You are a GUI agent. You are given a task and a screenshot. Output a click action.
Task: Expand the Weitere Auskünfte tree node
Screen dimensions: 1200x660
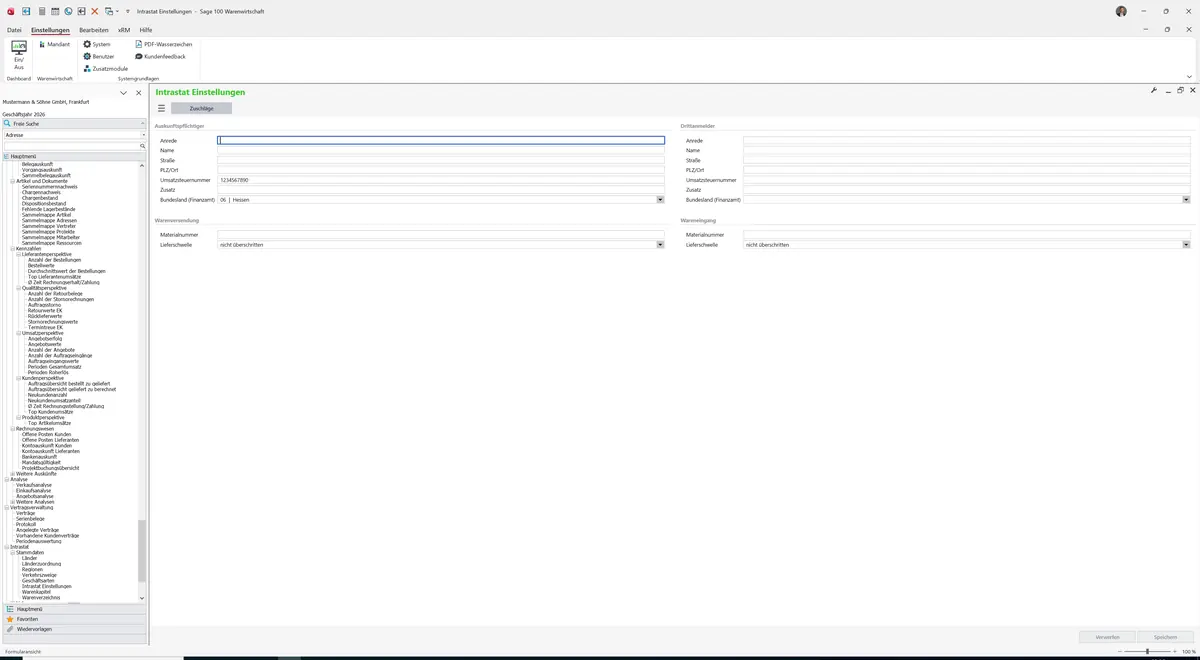tap(13, 474)
